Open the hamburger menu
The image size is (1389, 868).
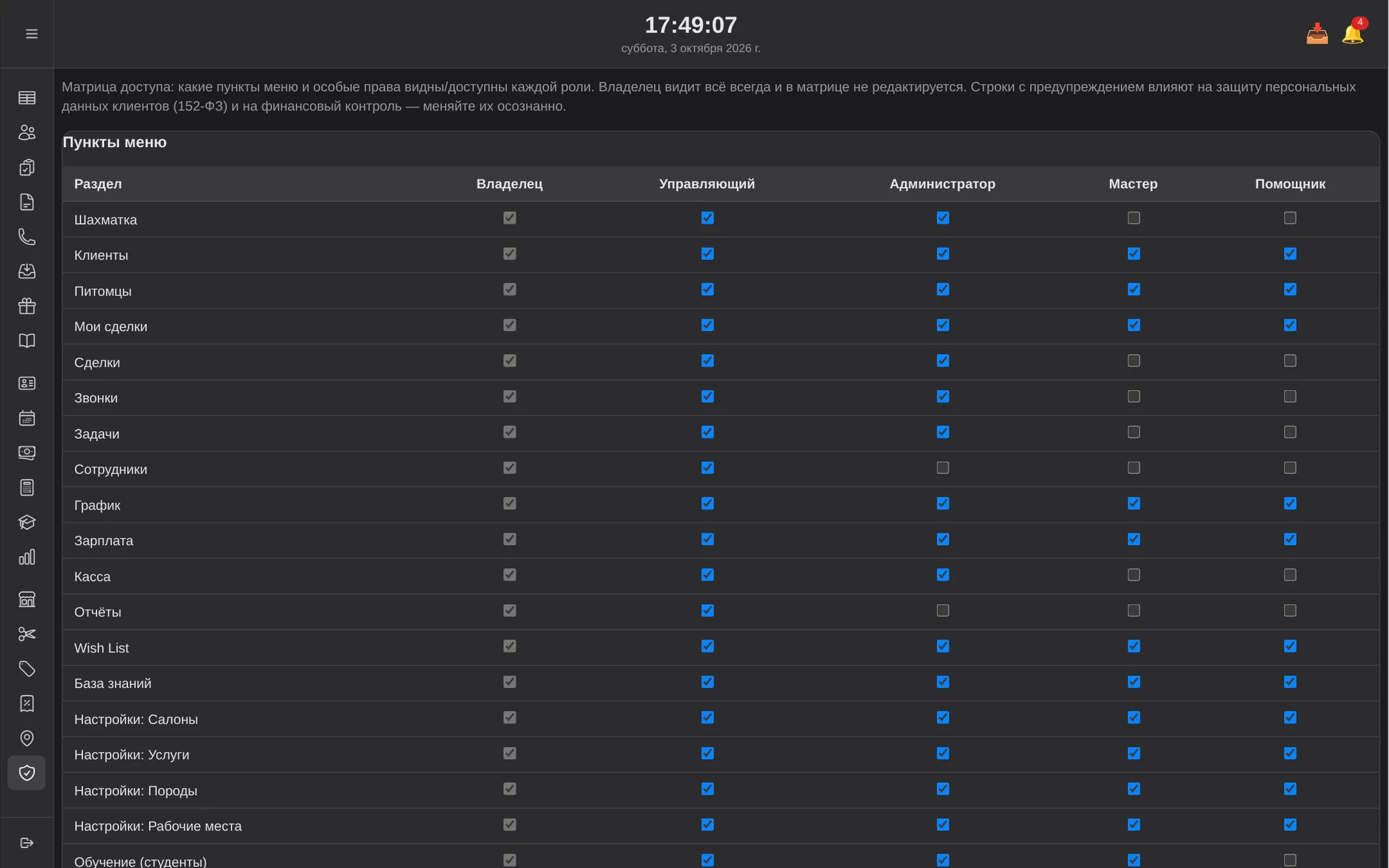31,33
